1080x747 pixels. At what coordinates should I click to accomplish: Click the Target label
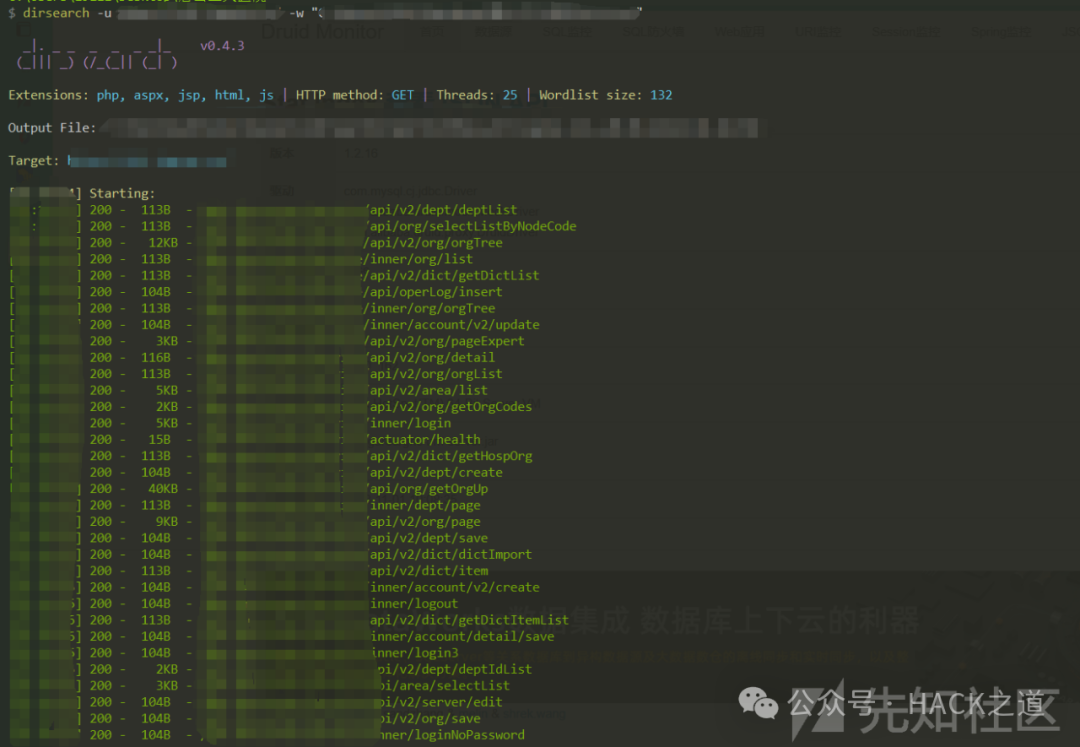click(34, 161)
